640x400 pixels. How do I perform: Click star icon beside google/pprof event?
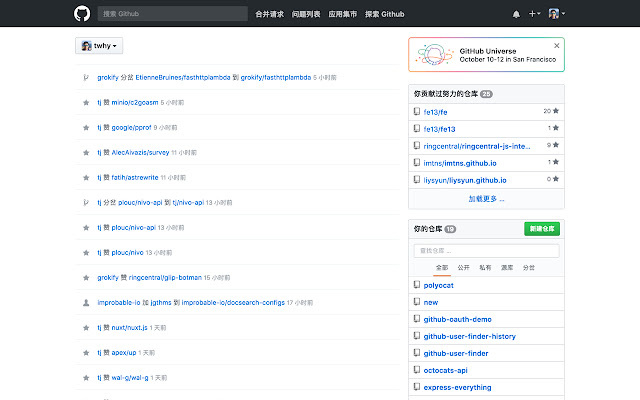86,127
